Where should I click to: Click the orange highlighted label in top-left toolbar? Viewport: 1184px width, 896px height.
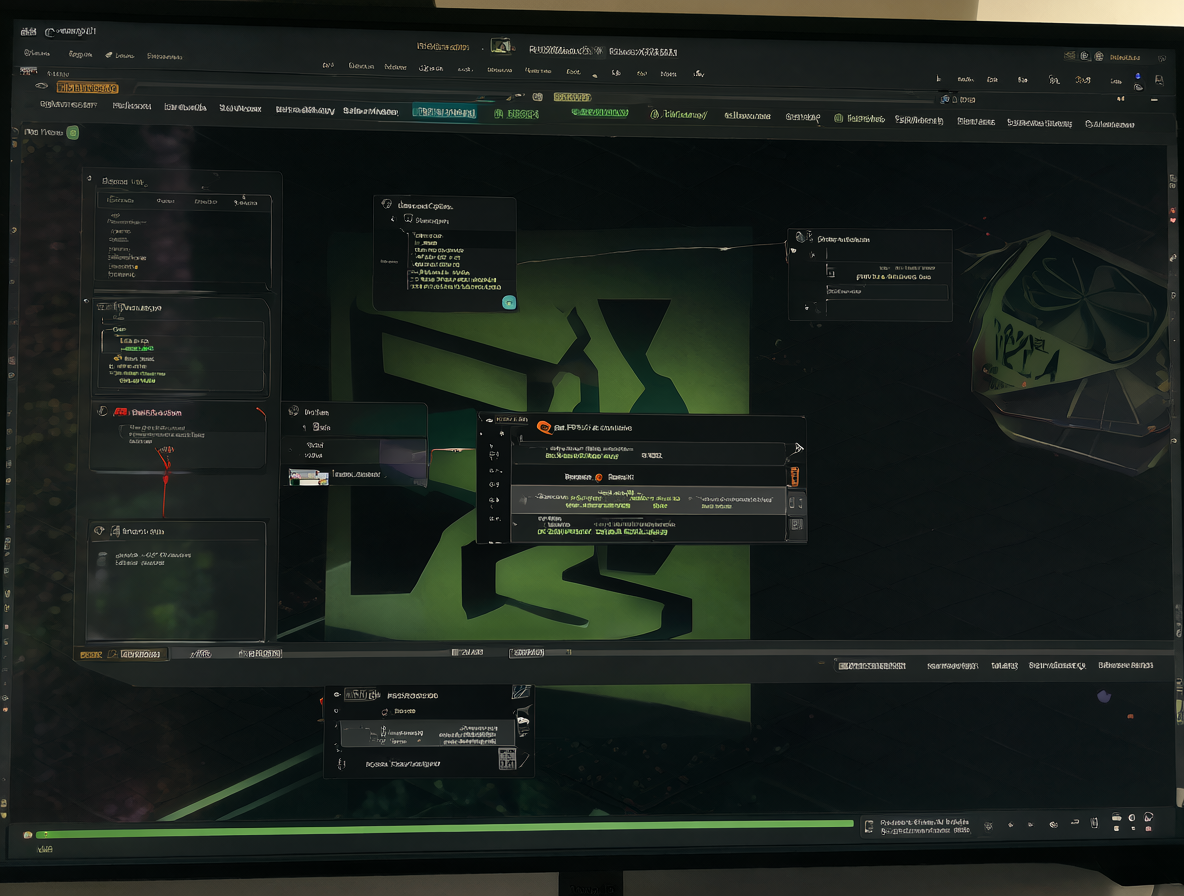[x=88, y=88]
